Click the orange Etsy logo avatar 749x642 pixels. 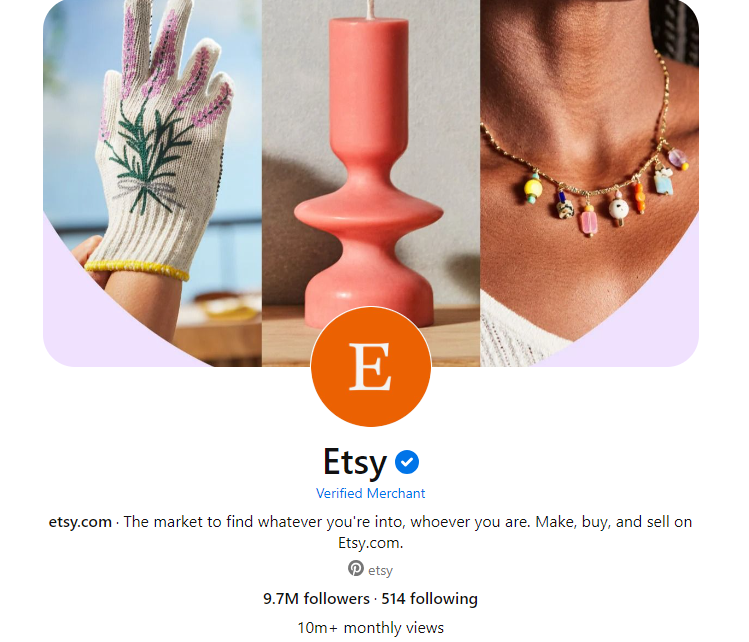(371, 366)
